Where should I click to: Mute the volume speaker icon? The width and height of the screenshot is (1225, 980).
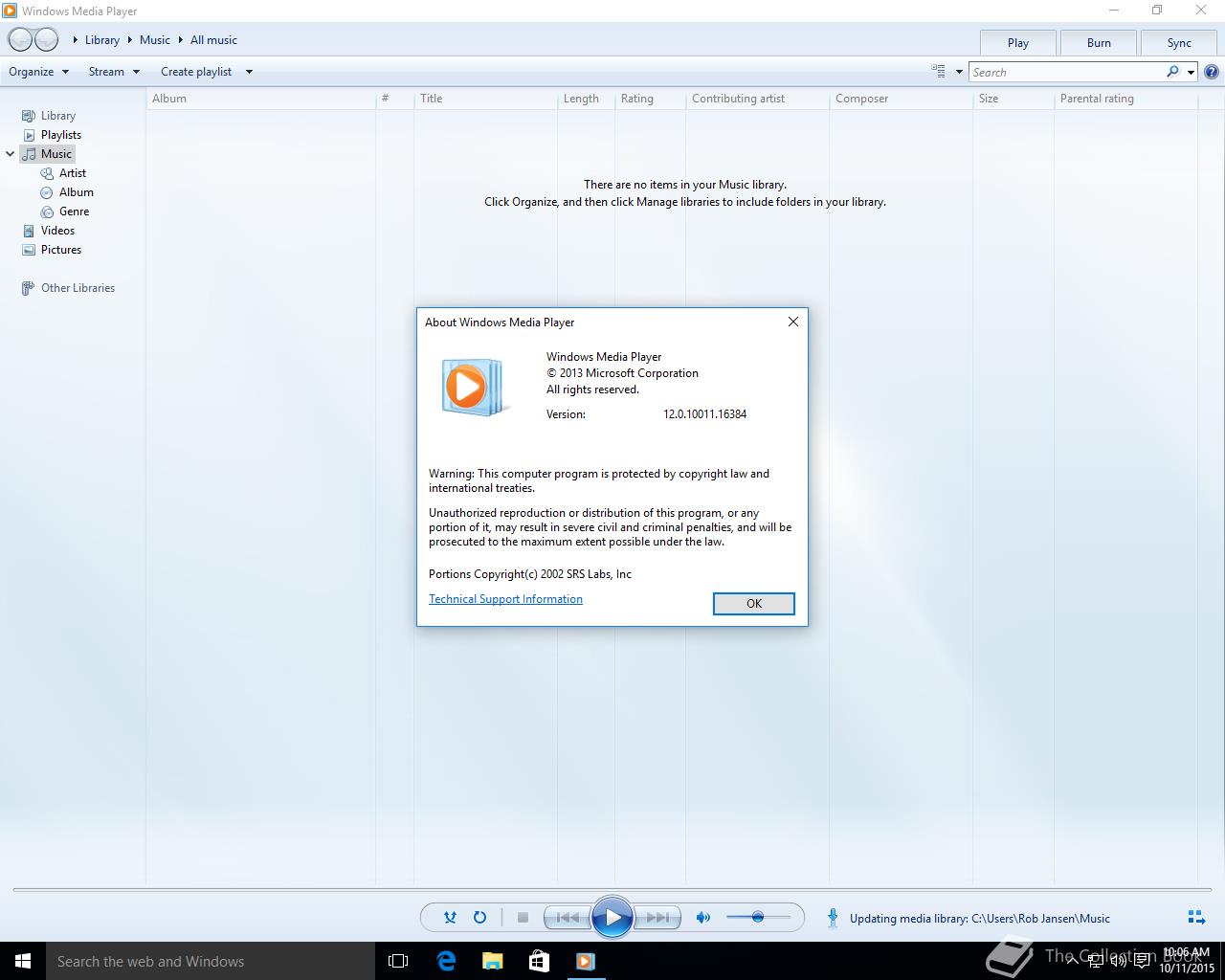703,918
